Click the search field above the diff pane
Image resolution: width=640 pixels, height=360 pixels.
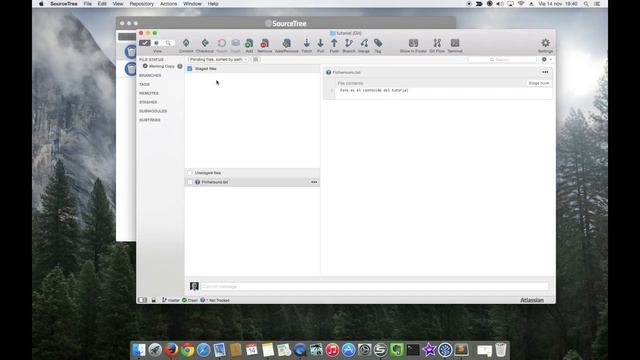502,60
